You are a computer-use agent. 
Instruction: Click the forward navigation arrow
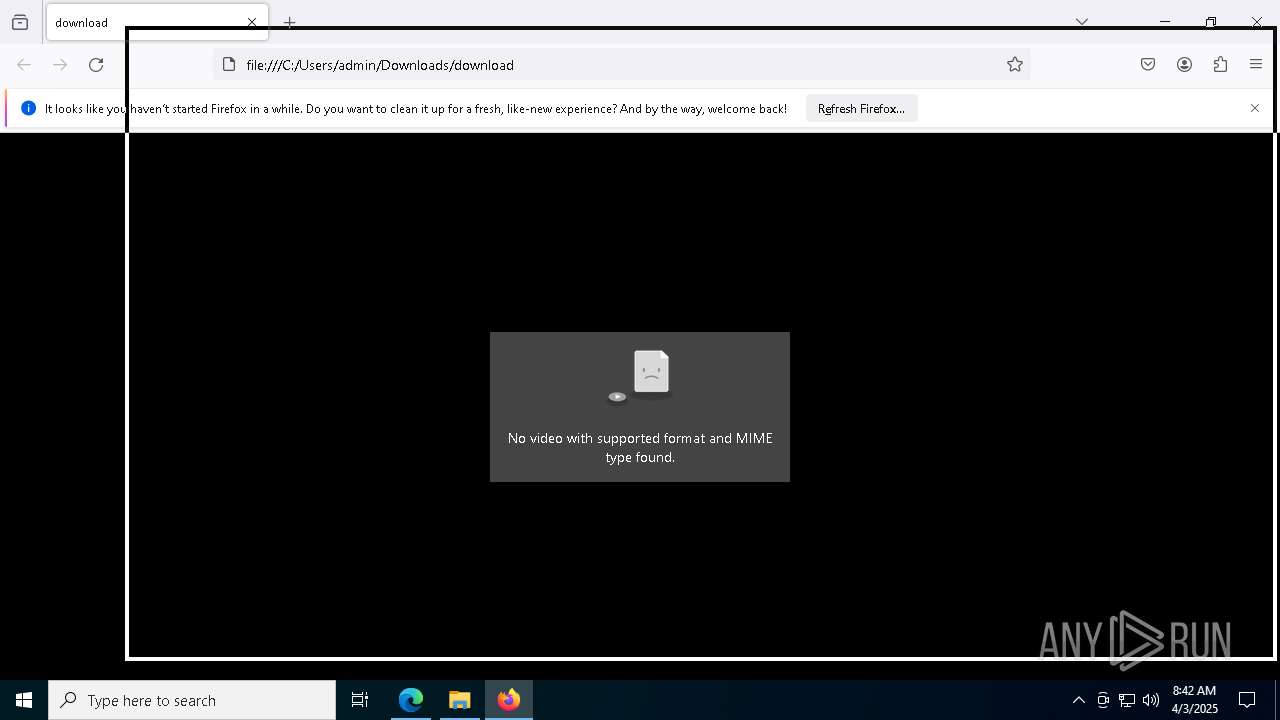coord(60,65)
